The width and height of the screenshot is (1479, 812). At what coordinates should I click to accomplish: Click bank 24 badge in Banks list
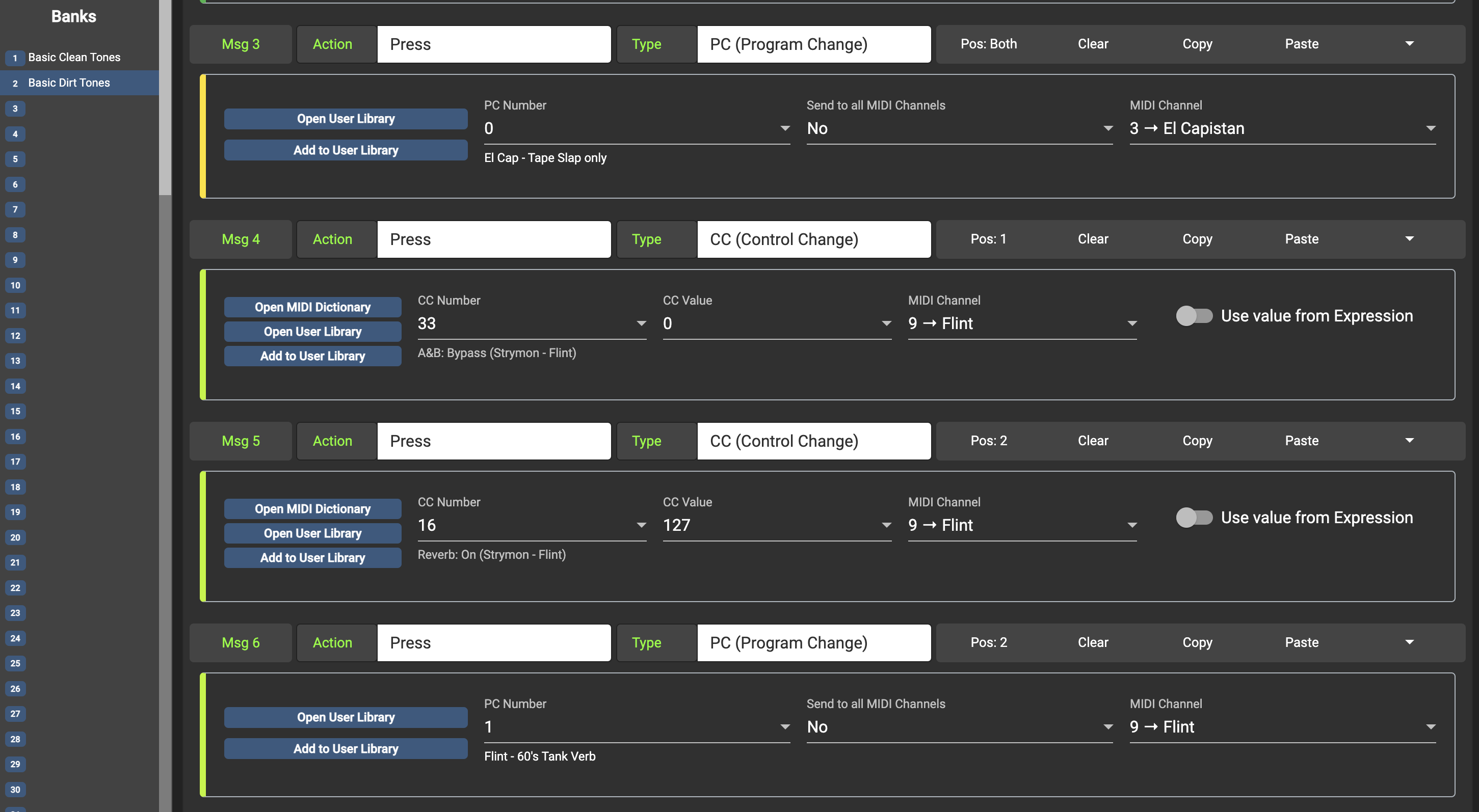pos(15,638)
